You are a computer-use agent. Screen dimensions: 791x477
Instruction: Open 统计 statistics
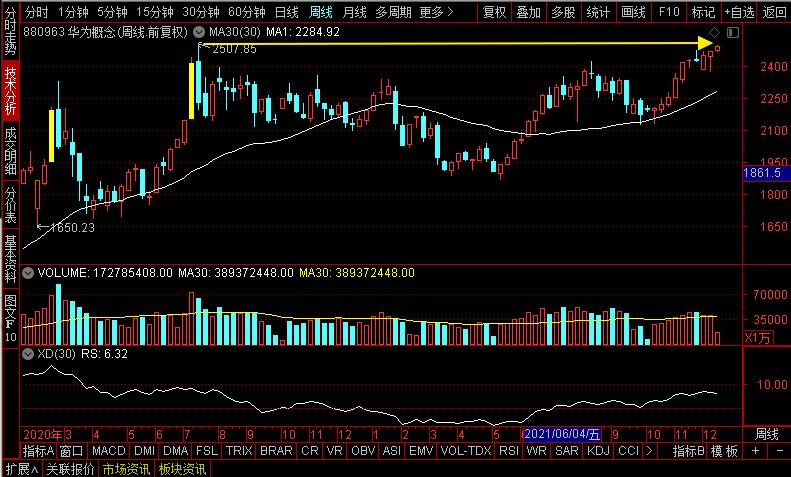[x=598, y=12]
